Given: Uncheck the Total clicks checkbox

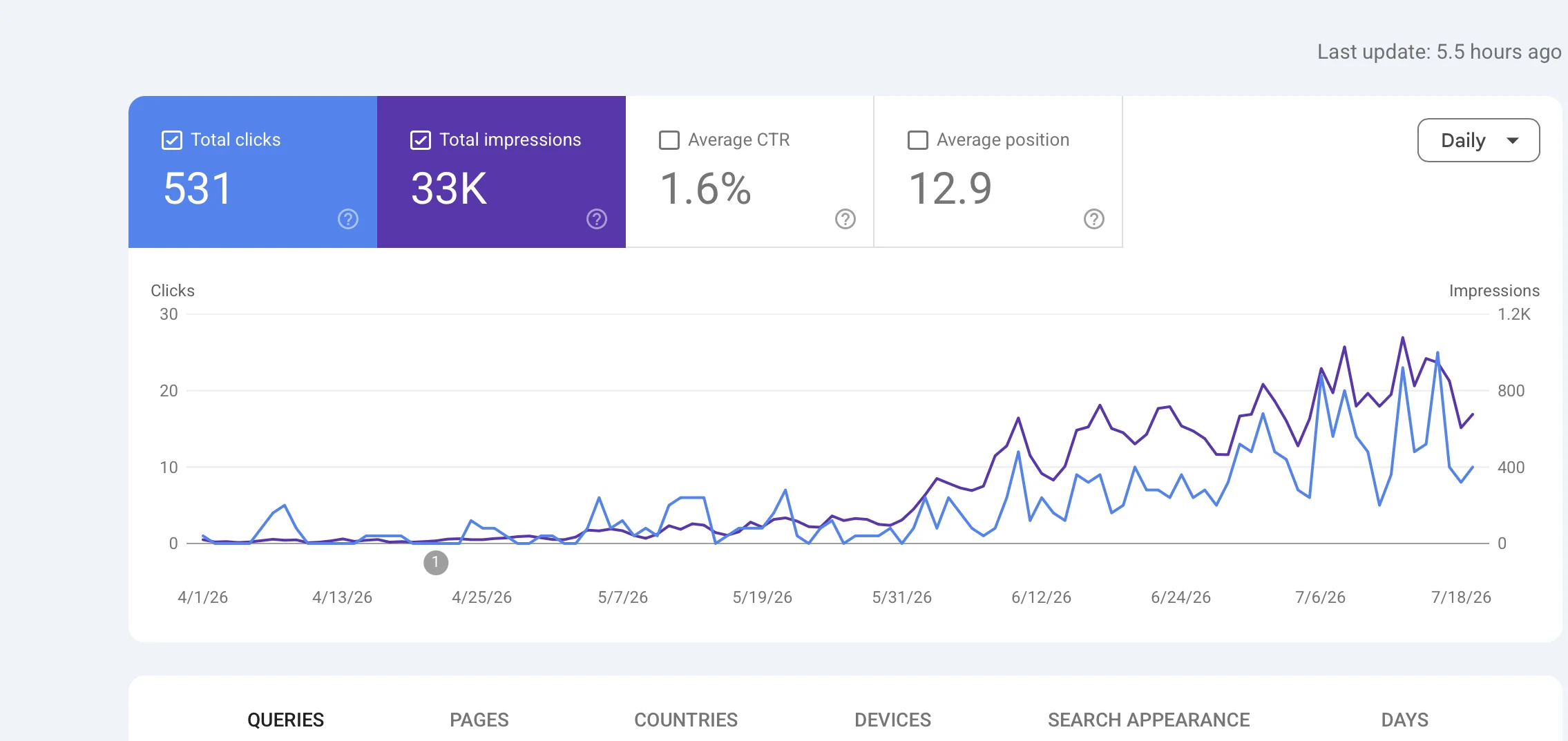Looking at the screenshot, I should [x=172, y=140].
